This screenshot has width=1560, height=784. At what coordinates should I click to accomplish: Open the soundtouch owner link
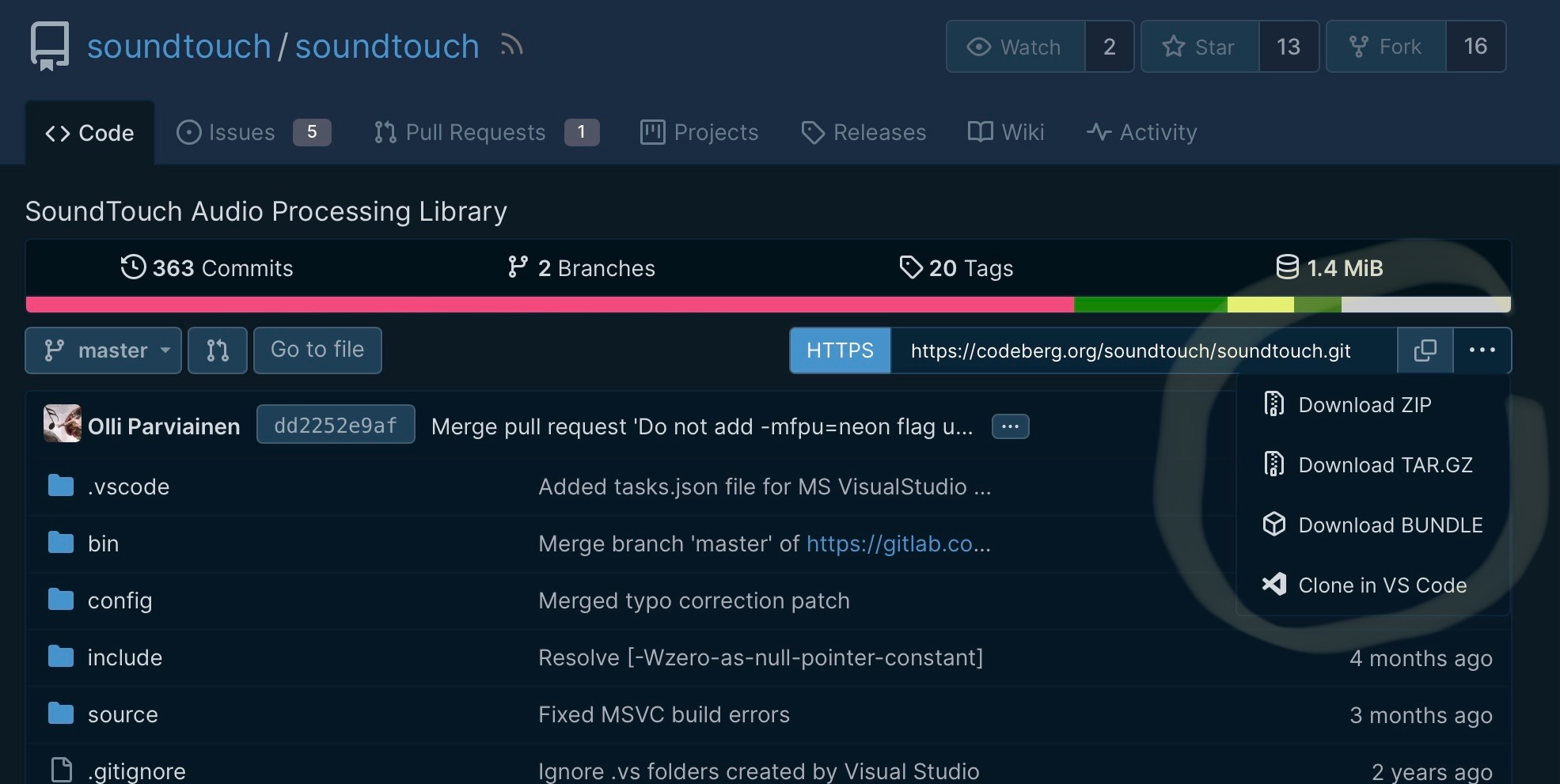point(179,47)
